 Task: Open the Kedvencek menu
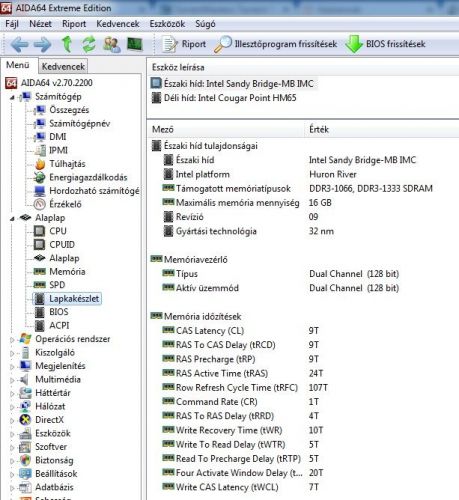[118, 24]
